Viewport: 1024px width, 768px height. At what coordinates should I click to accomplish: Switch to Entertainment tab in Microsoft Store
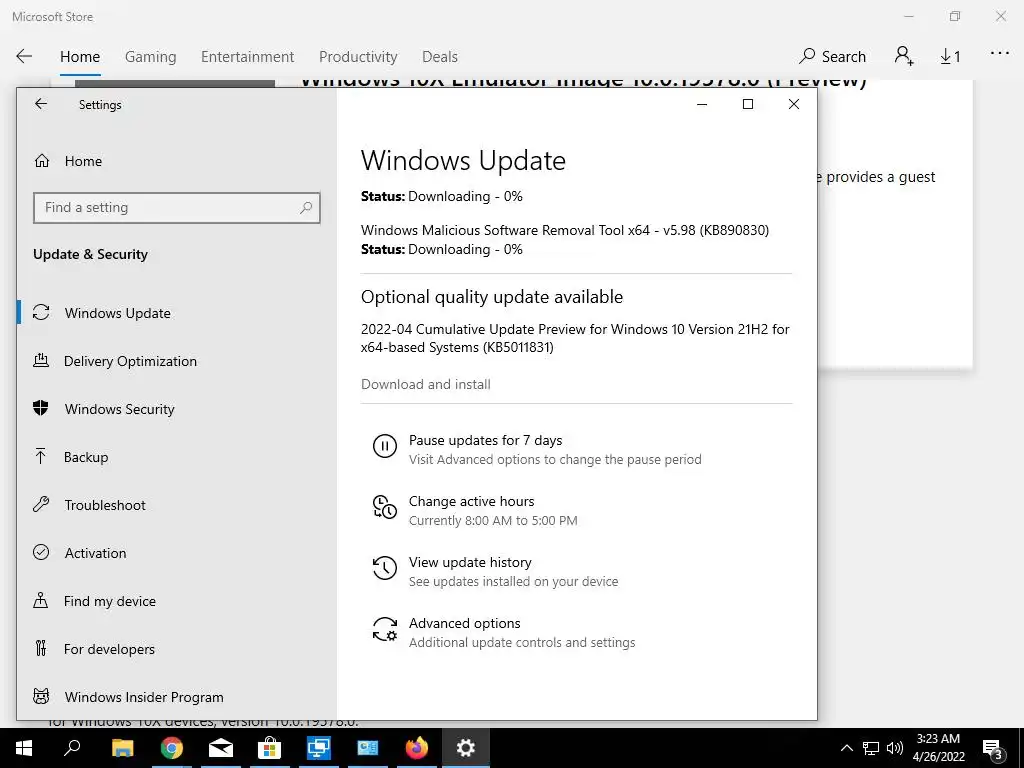pyautogui.click(x=248, y=57)
